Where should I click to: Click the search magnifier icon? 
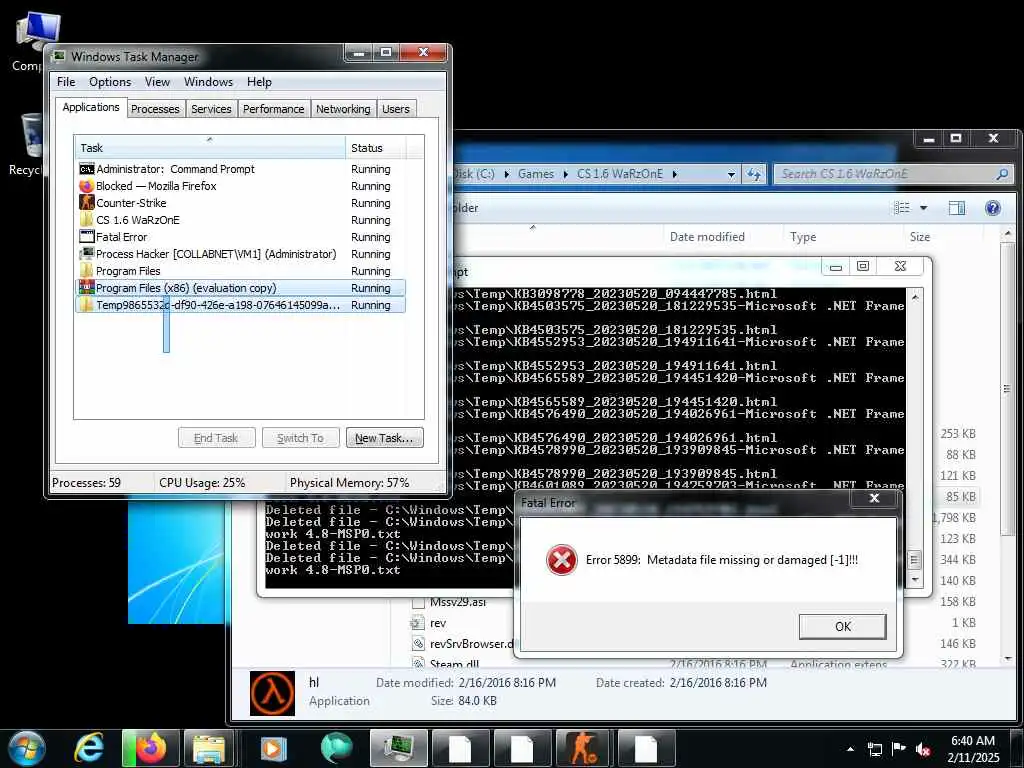[x=1002, y=174]
